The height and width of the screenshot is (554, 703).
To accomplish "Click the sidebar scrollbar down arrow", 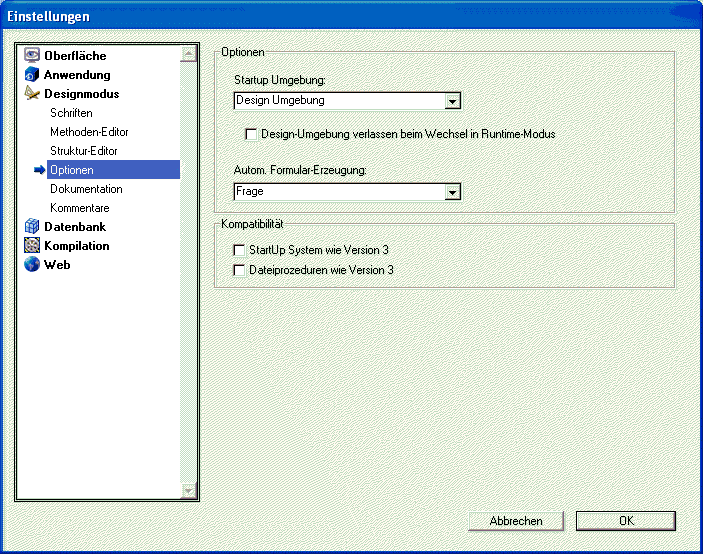I will coord(188,490).
